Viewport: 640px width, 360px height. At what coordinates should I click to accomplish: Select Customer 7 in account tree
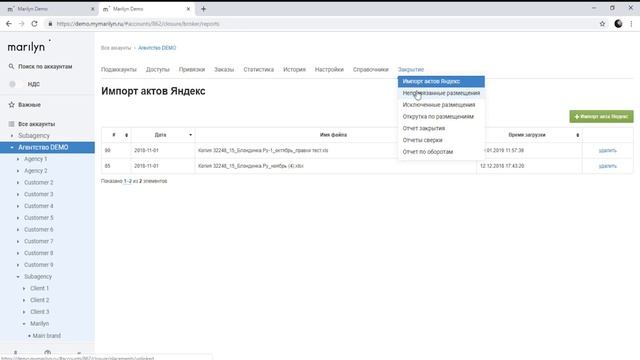coord(38,241)
